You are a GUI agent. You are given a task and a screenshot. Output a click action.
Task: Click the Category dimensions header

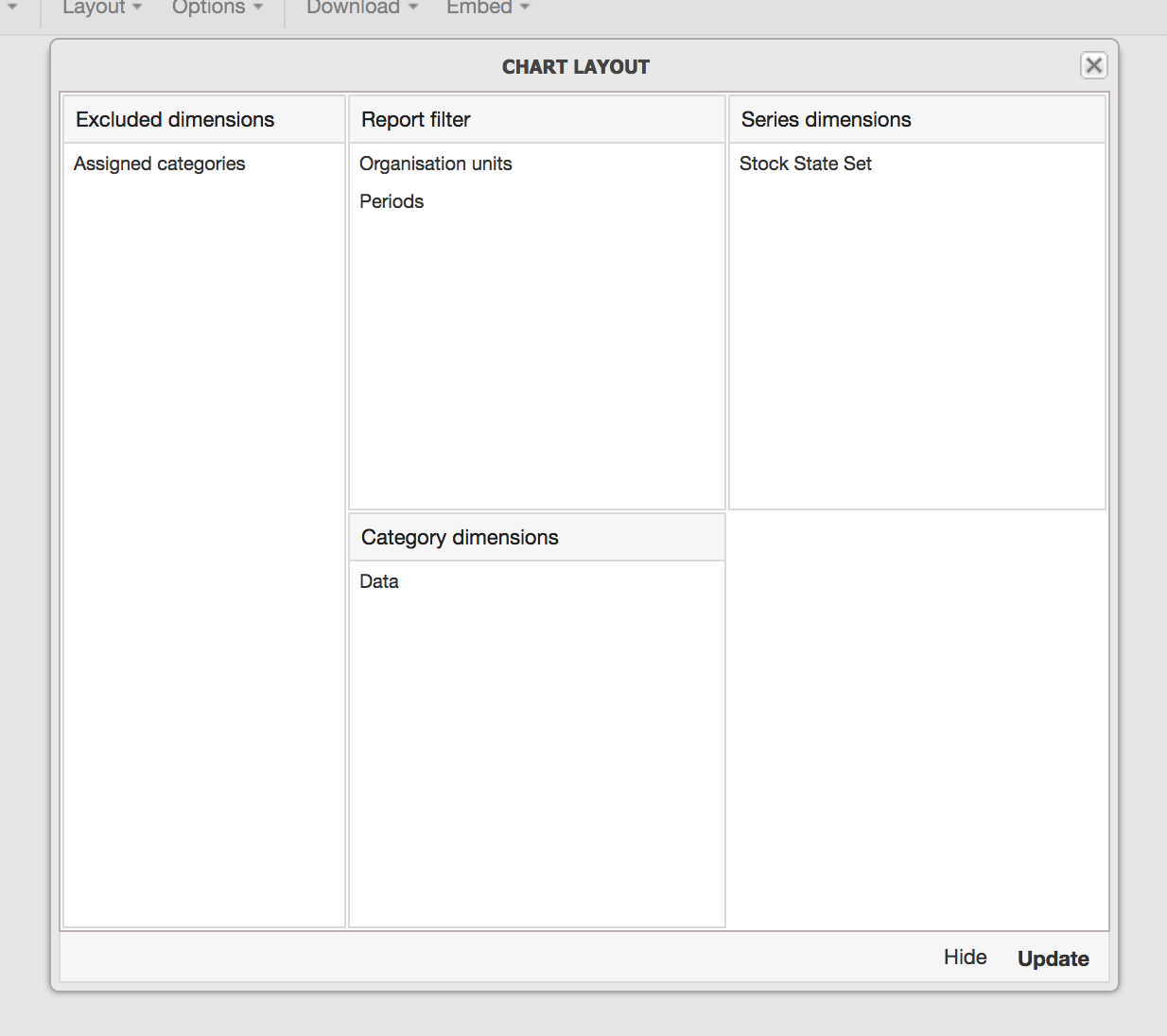coord(460,538)
